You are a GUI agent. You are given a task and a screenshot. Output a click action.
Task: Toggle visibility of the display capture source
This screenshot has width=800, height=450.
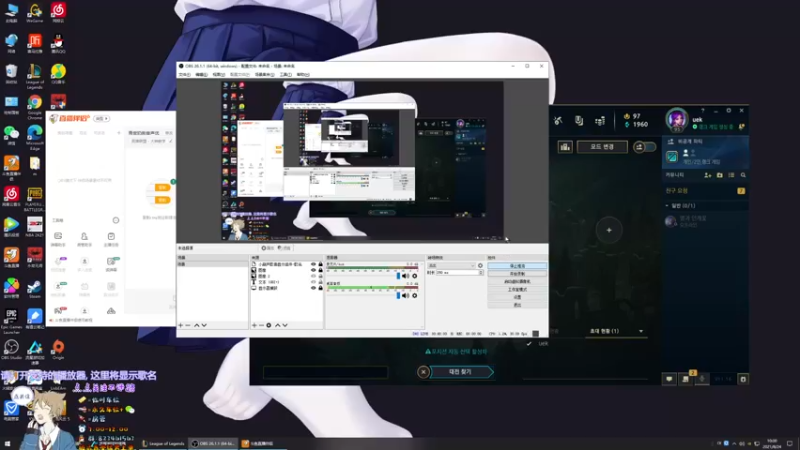pyautogui.click(x=313, y=288)
